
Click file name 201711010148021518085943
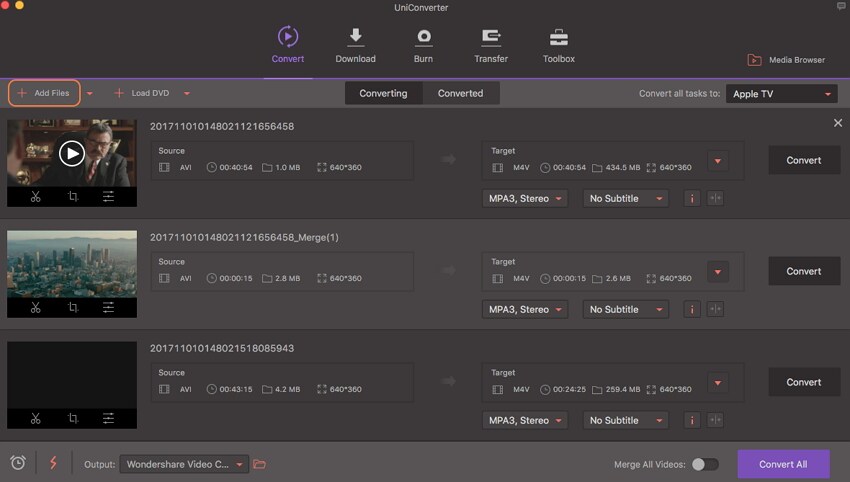tap(222, 348)
